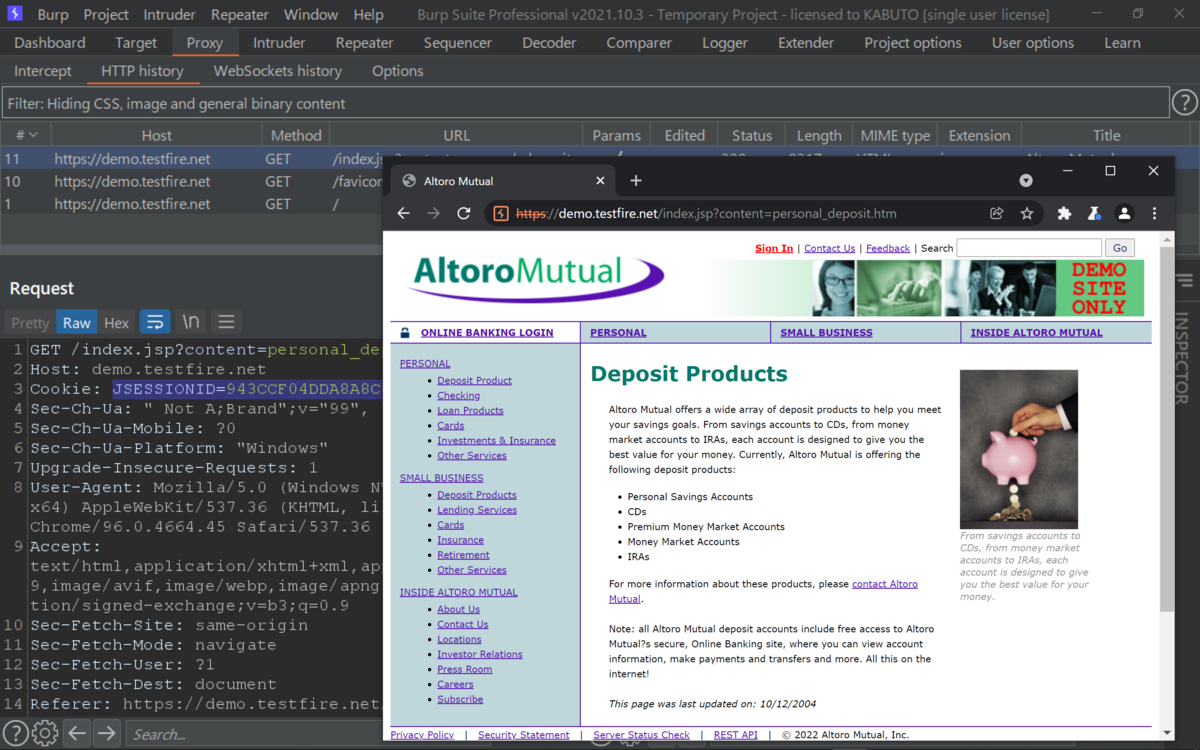Open the SMALL BUSINESS top navigation tab
Screen dimensions: 1200x750
click(x=826, y=332)
